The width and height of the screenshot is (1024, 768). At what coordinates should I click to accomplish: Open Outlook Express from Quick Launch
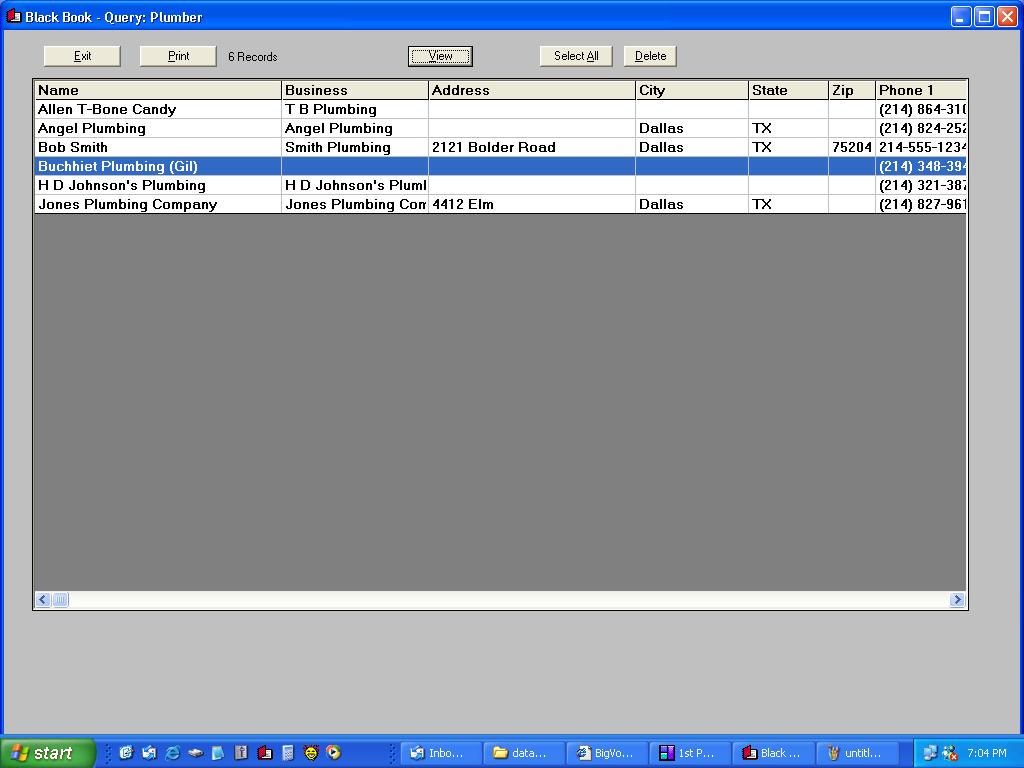click(x=149, y=753)
